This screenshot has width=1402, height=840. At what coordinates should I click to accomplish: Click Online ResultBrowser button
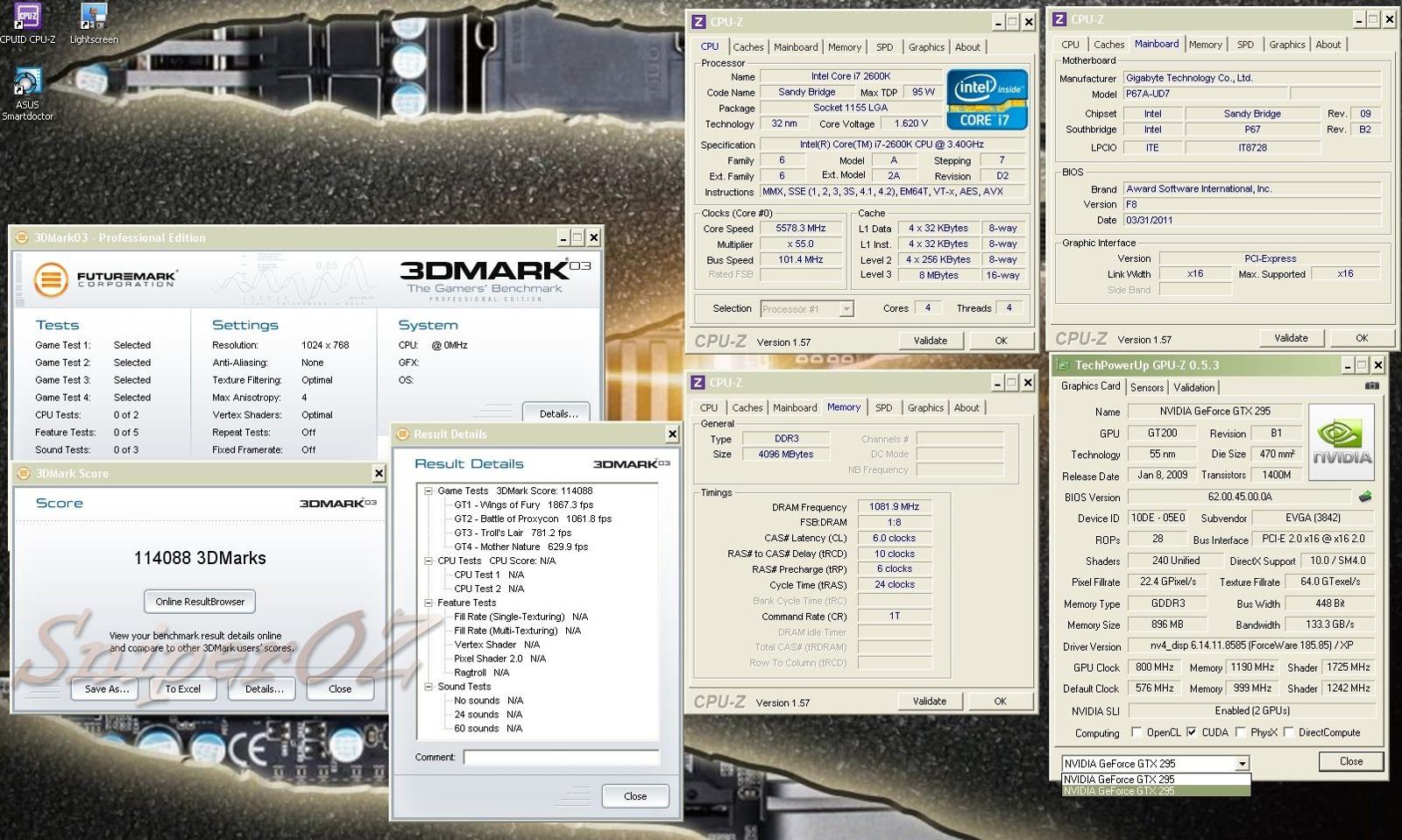[200, 602]
